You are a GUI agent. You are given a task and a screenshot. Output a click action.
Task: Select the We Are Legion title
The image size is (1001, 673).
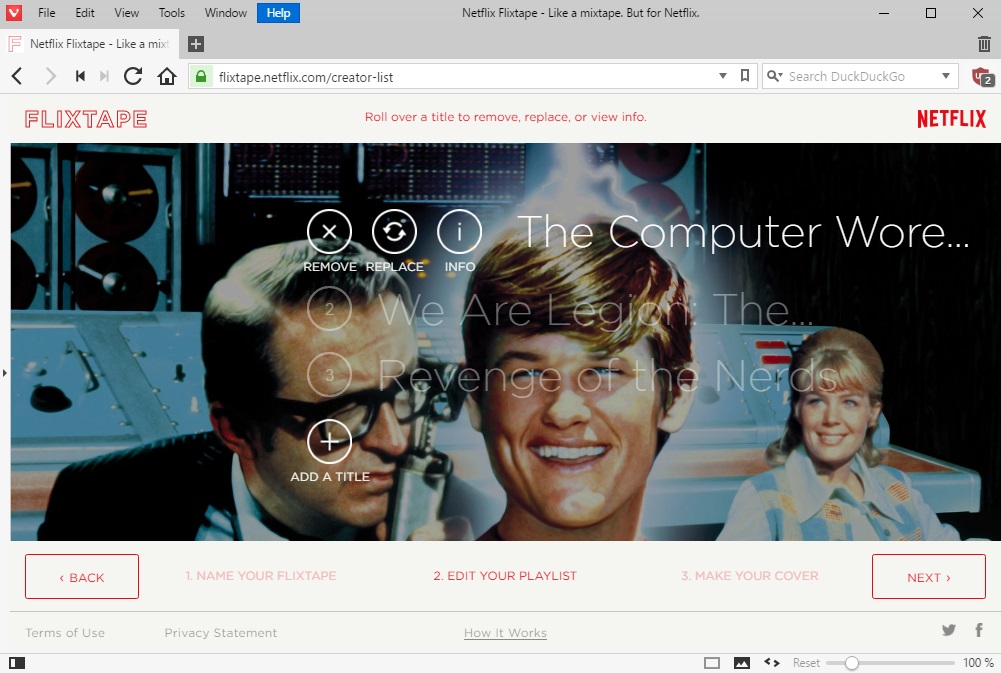pyautogui.click(x=596, y=310)
